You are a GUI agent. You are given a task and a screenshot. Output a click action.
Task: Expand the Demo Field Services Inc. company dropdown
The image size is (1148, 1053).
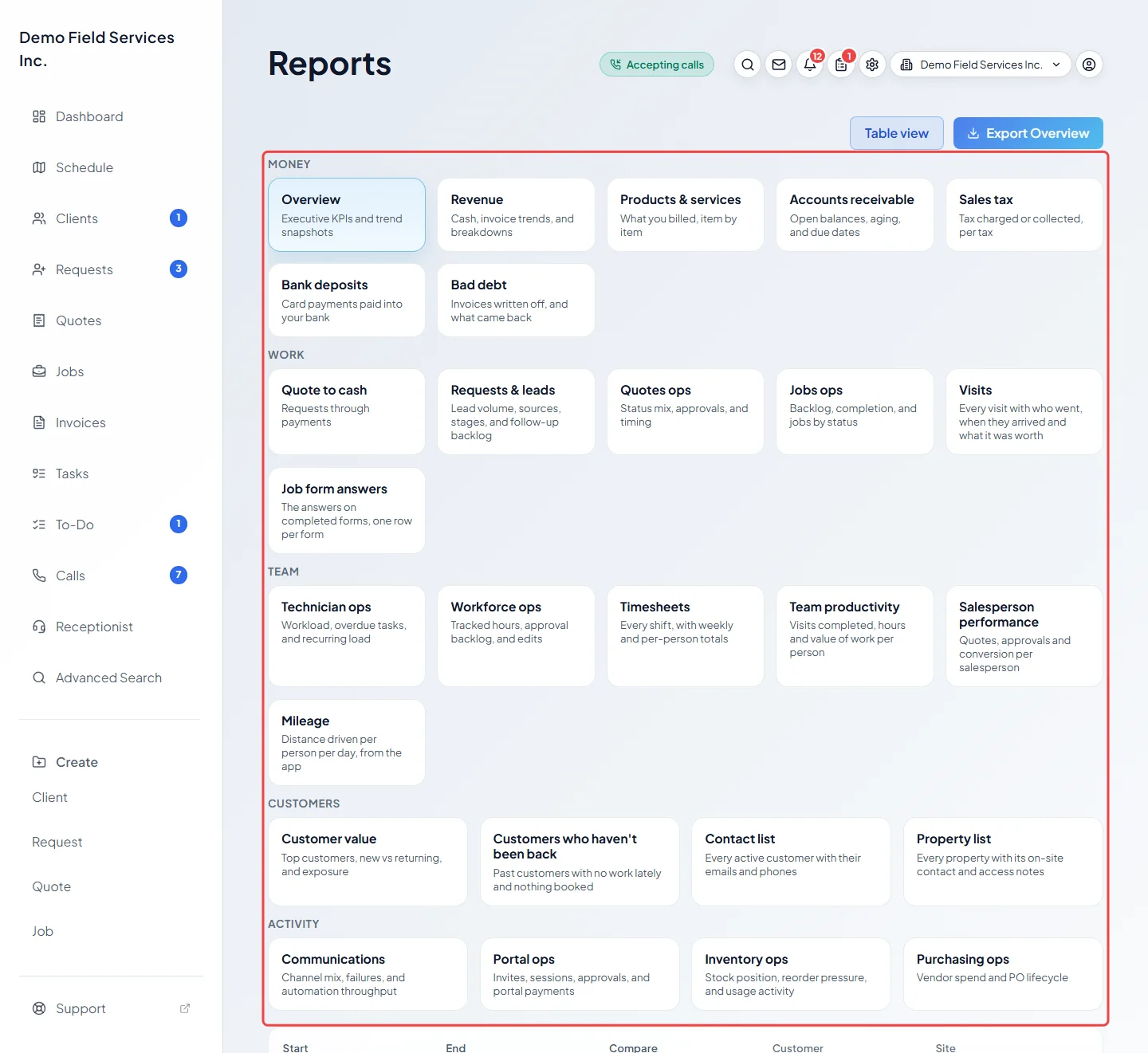click(x=981, y=65)
